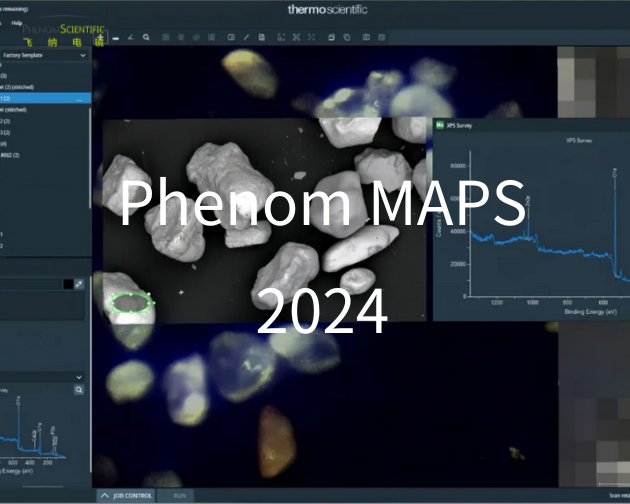Click the image snapshot toolbar icon

pyautogui.click(x=231, y=37)
